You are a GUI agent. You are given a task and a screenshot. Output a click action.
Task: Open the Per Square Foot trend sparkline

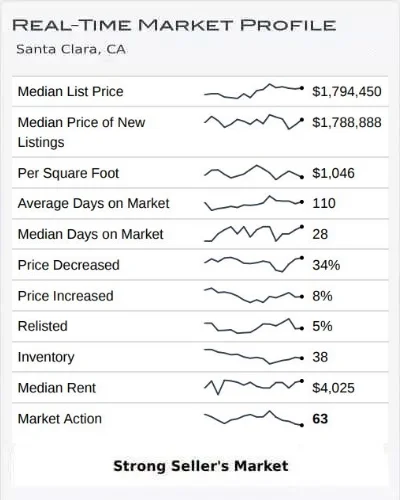pos(254,172)
